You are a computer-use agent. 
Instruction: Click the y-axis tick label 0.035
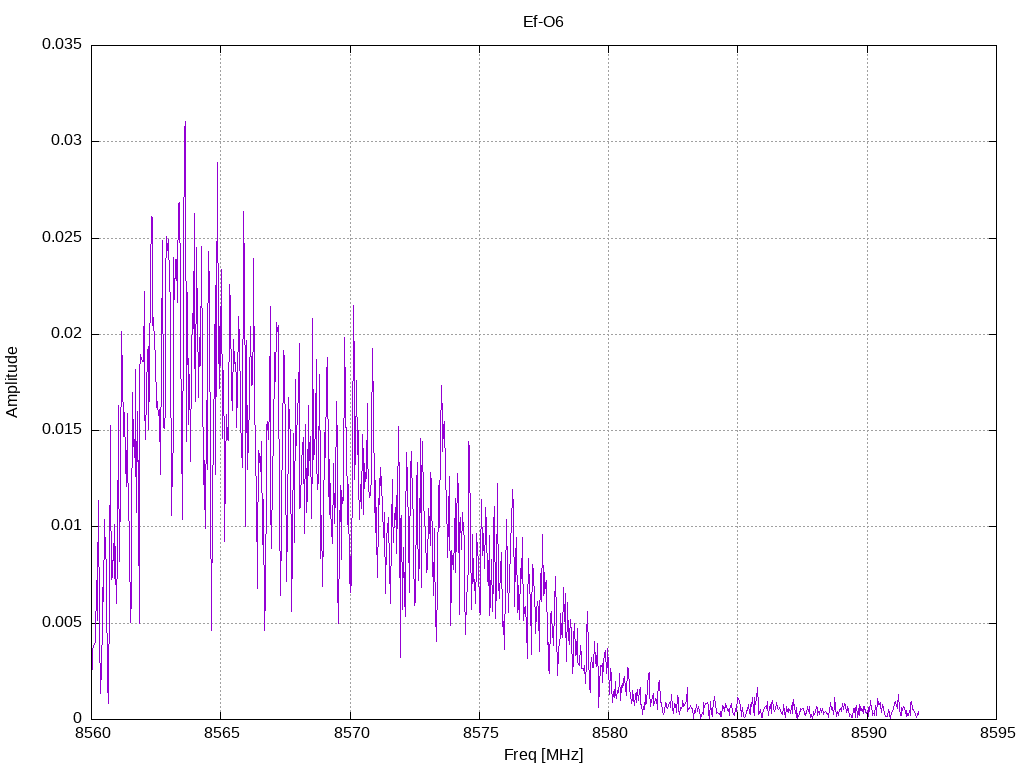point(62,44)
